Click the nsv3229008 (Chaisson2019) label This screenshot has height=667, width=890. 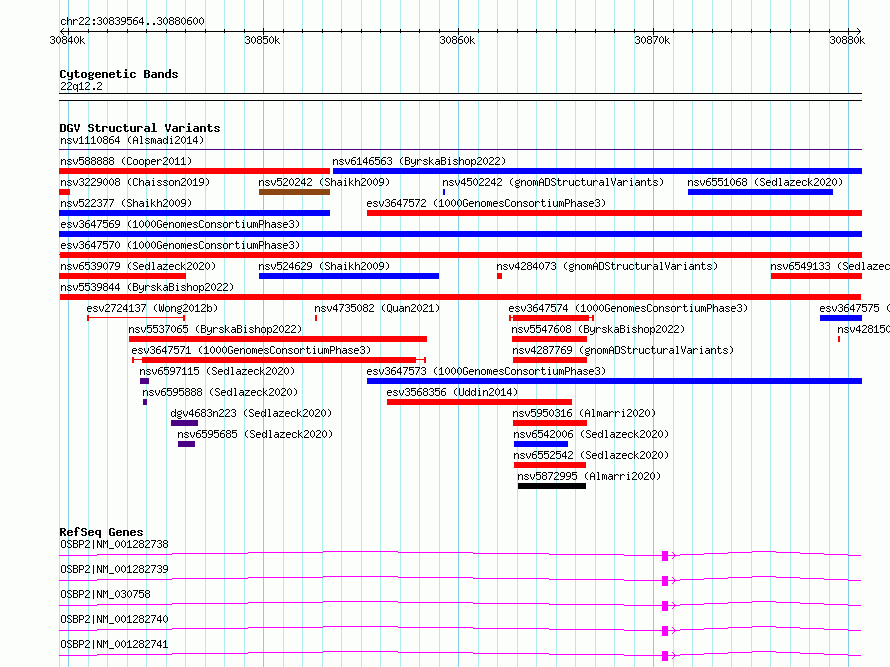[135, 182]
